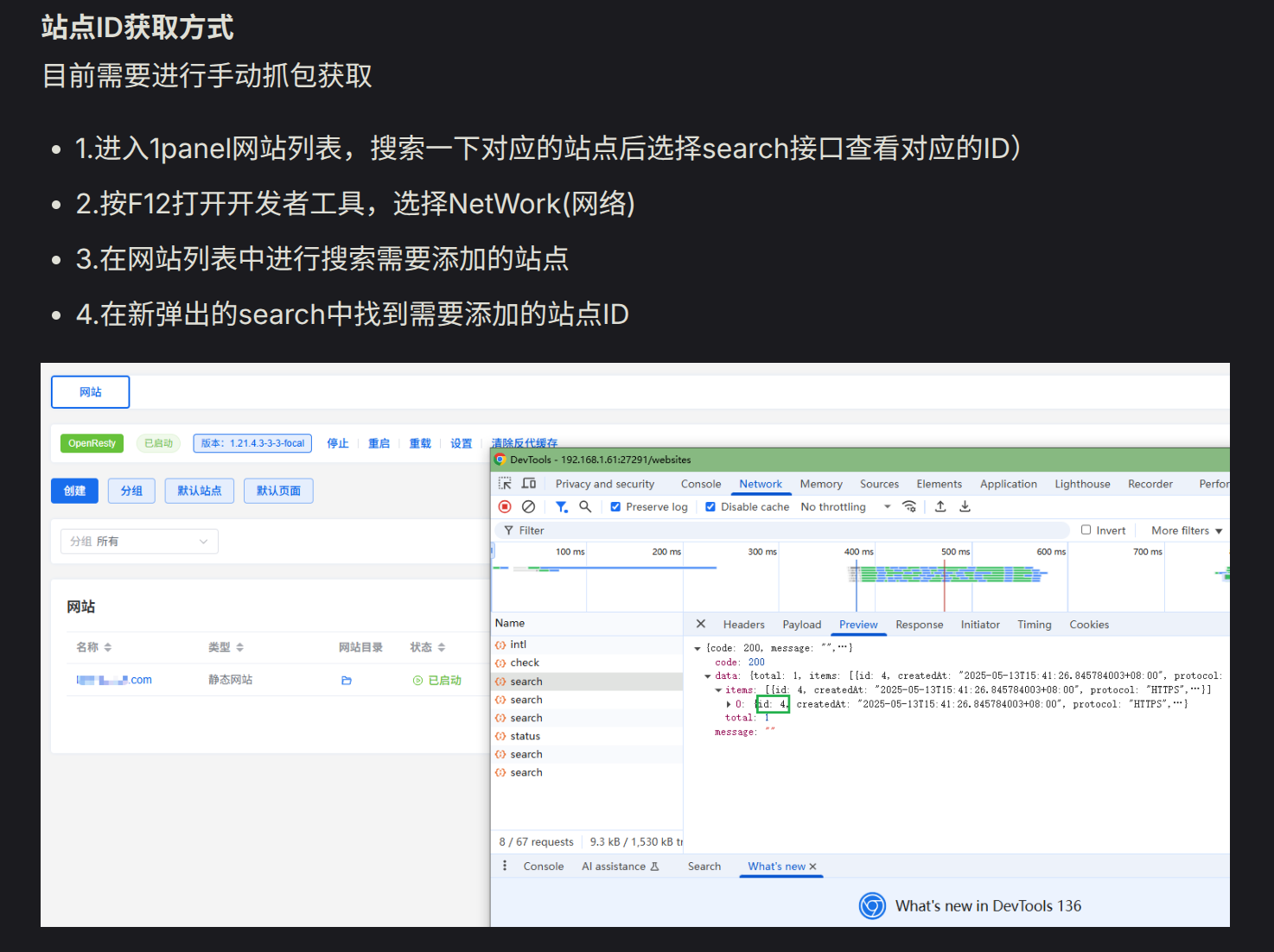Close the What's new drawer tab
Screen dimensions: 1274x952
coord(812,866)
